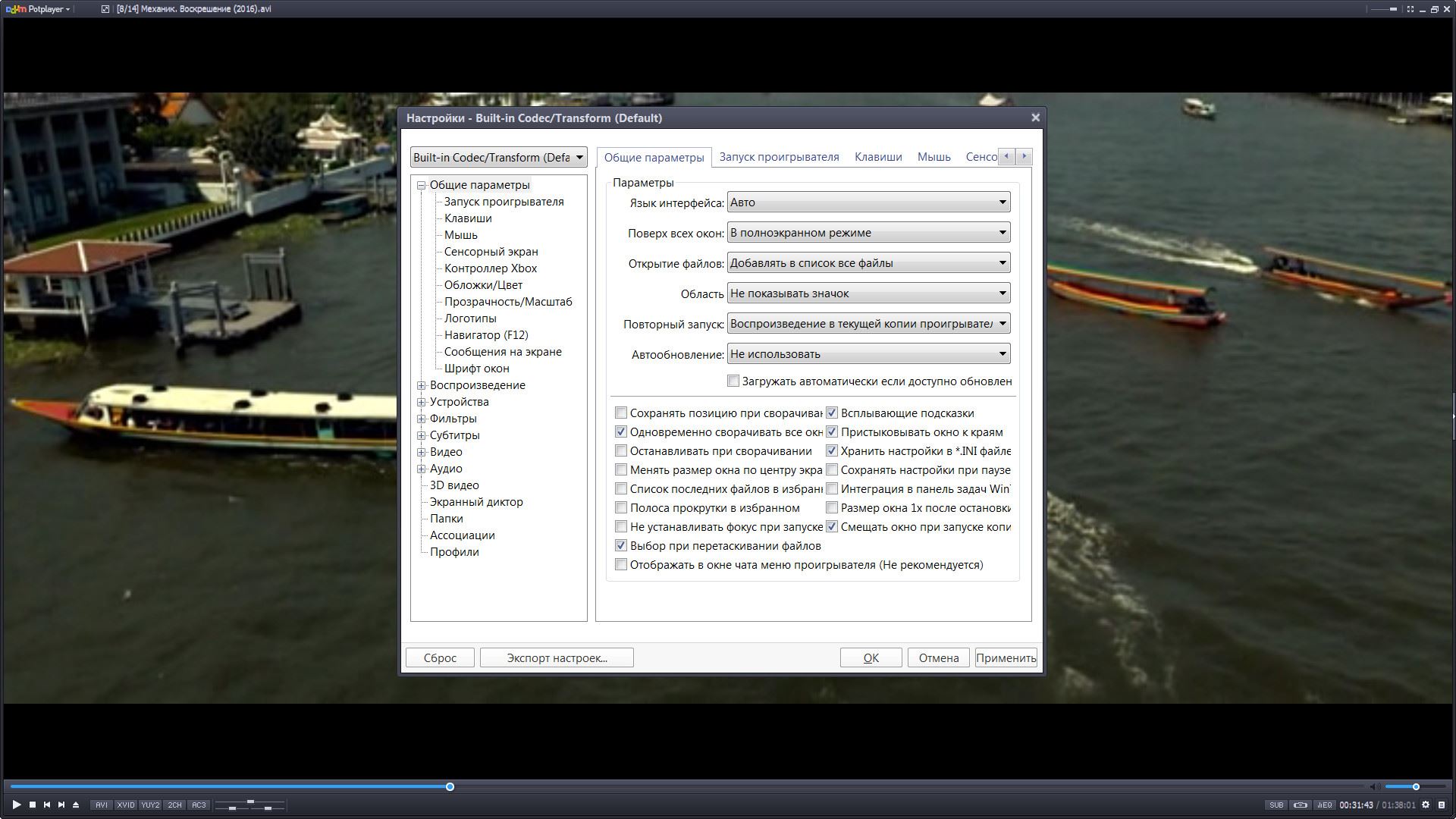Click the volume slider handle

coord(1415,787)
